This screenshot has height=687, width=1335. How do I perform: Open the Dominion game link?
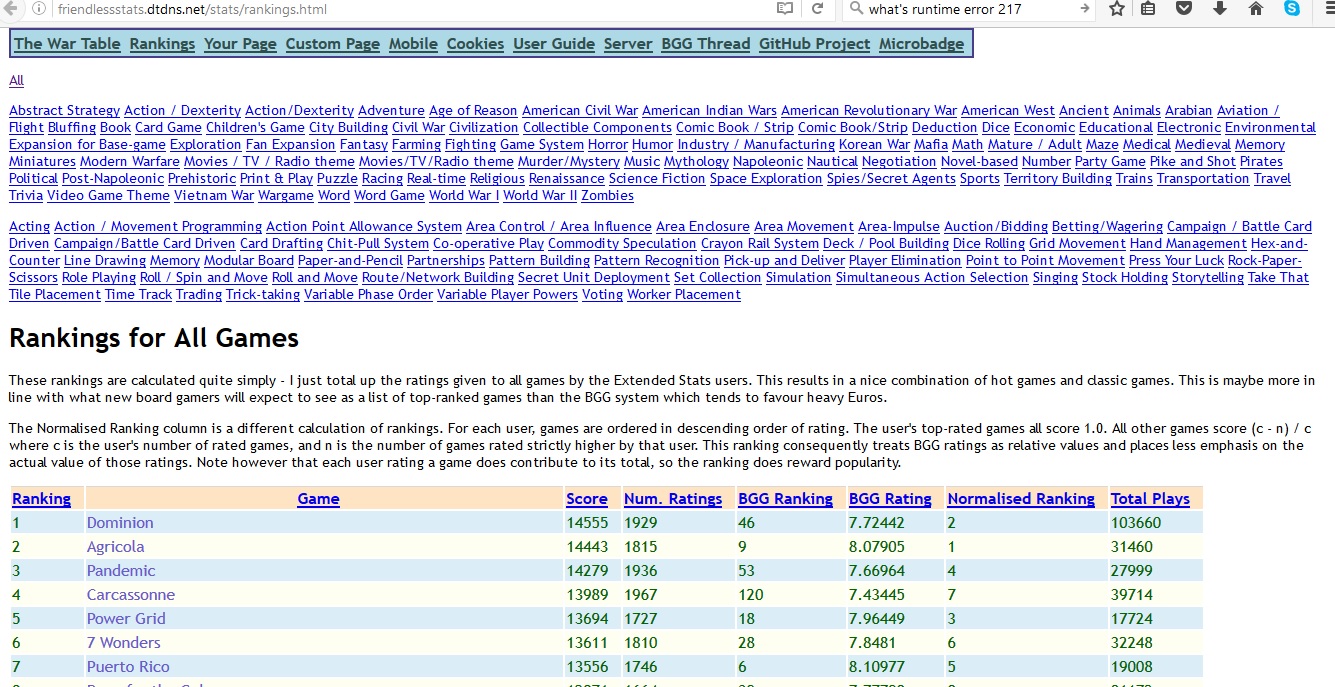pos(120,522)
